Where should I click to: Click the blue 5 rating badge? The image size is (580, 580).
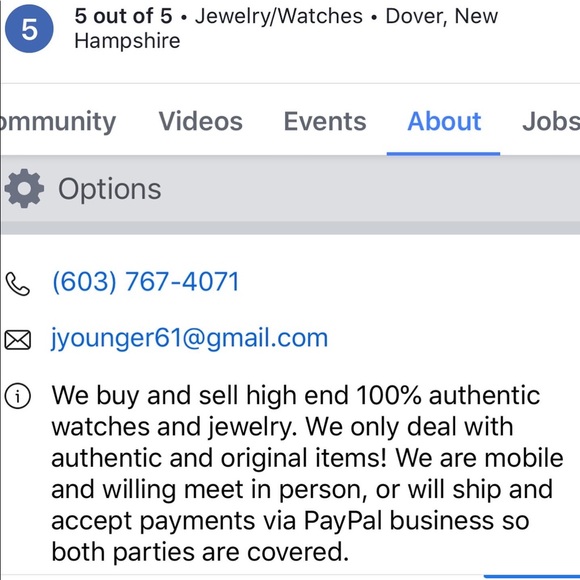[29, 29]
